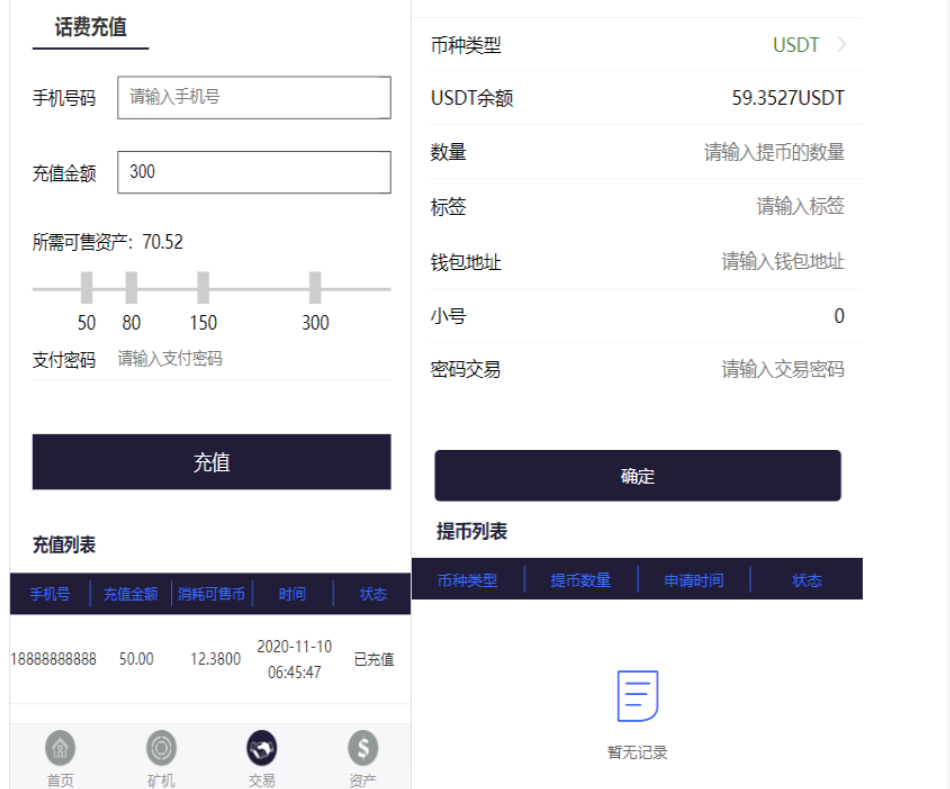This screenshot has width=950, height=789.
Task: Focus the 数量 withdrawal quantity field
Action: tap(774, 152)
